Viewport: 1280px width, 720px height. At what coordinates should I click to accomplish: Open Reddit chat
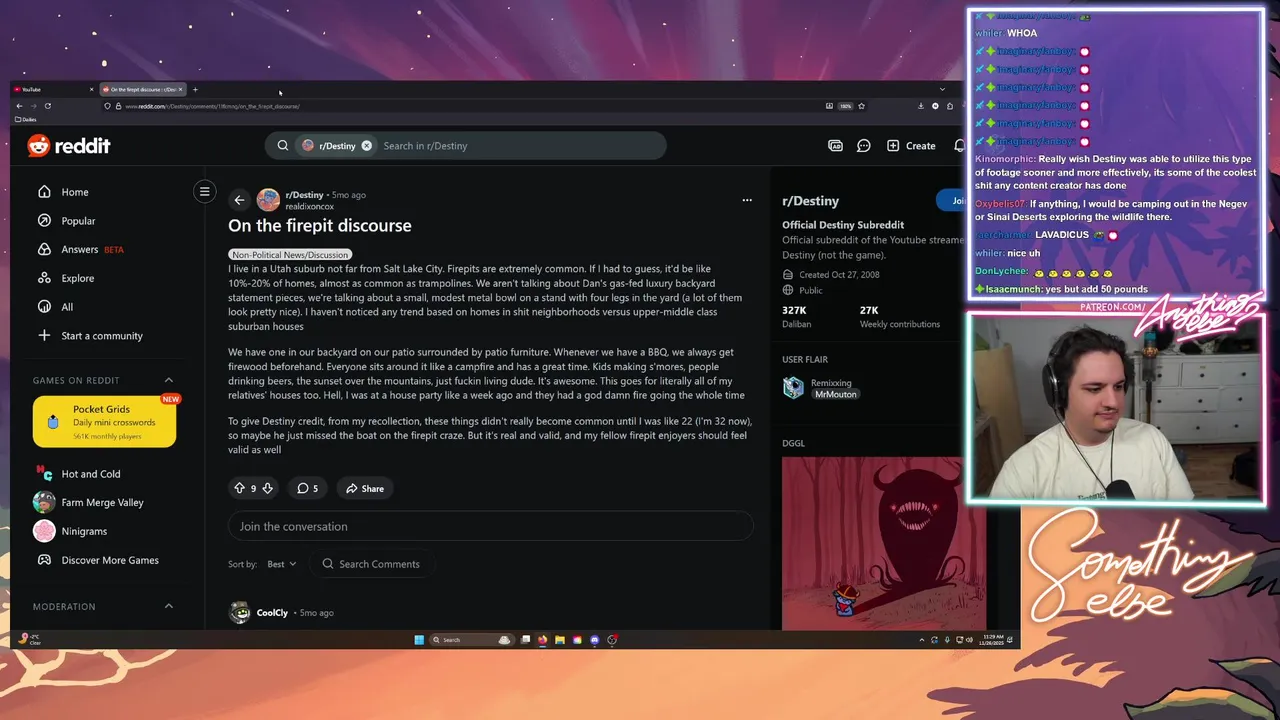pyautogui.click(x=864, y=146)
